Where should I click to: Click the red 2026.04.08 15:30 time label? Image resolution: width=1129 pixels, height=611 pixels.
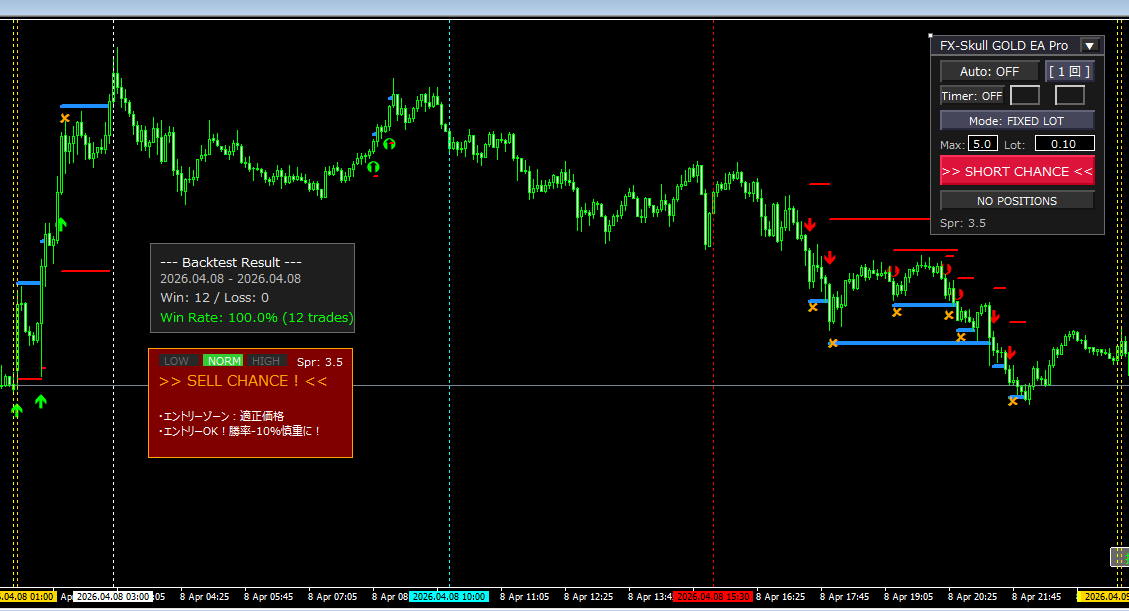[713, 597]
